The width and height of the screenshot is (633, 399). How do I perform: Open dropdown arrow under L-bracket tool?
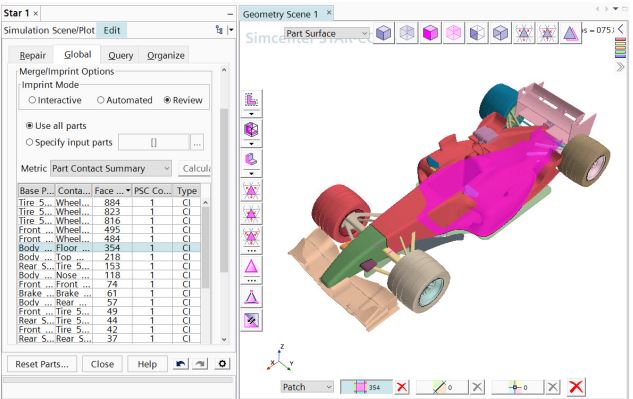(x=251, y=174)
